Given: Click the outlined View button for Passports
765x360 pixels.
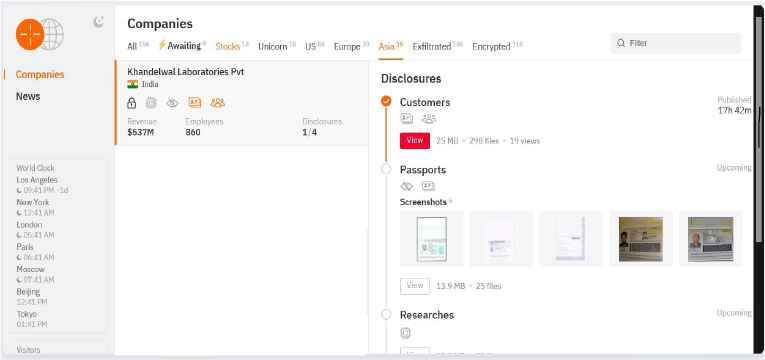Looking at the screenshot, I should pos(415,286).
